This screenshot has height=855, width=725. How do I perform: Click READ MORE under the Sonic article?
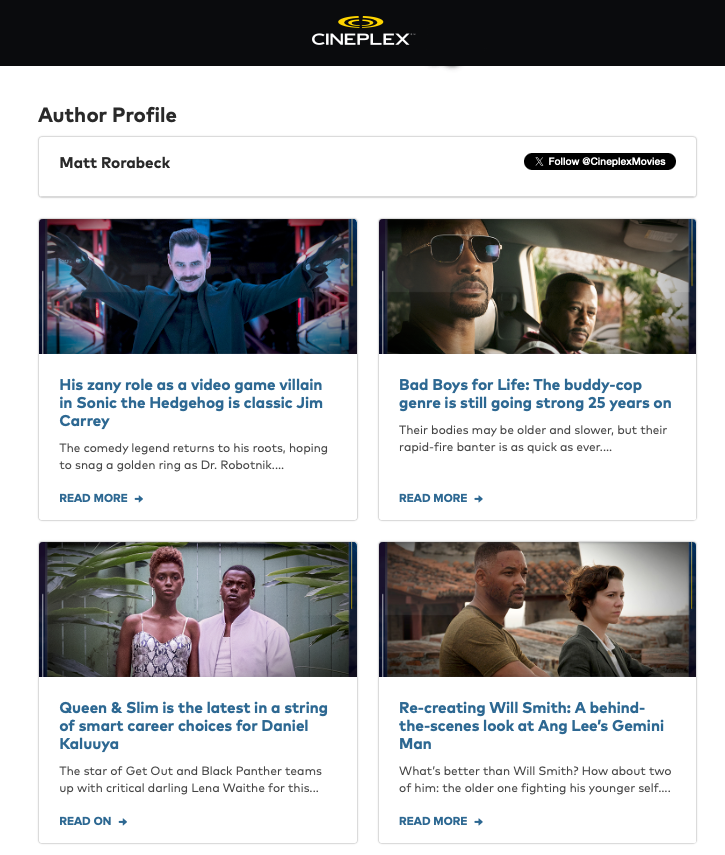pos(101,498)
